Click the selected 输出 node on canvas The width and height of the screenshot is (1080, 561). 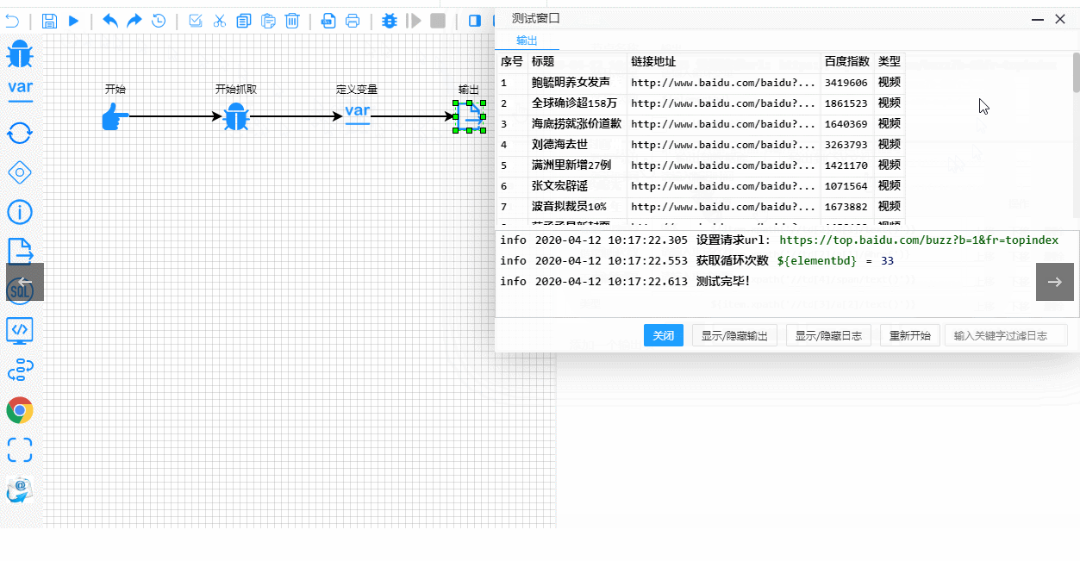click(x=469, y=116)
